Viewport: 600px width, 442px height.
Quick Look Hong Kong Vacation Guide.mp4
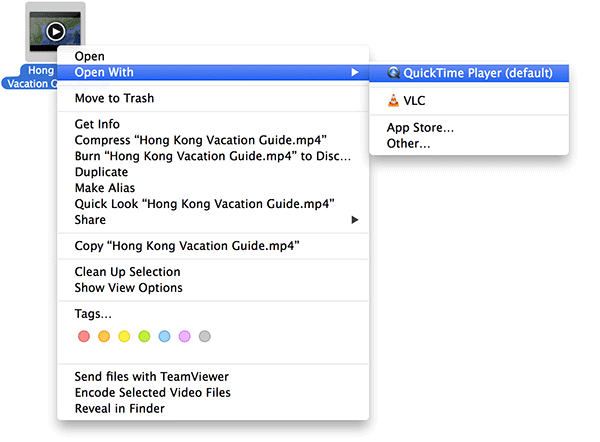pos(213,204)
